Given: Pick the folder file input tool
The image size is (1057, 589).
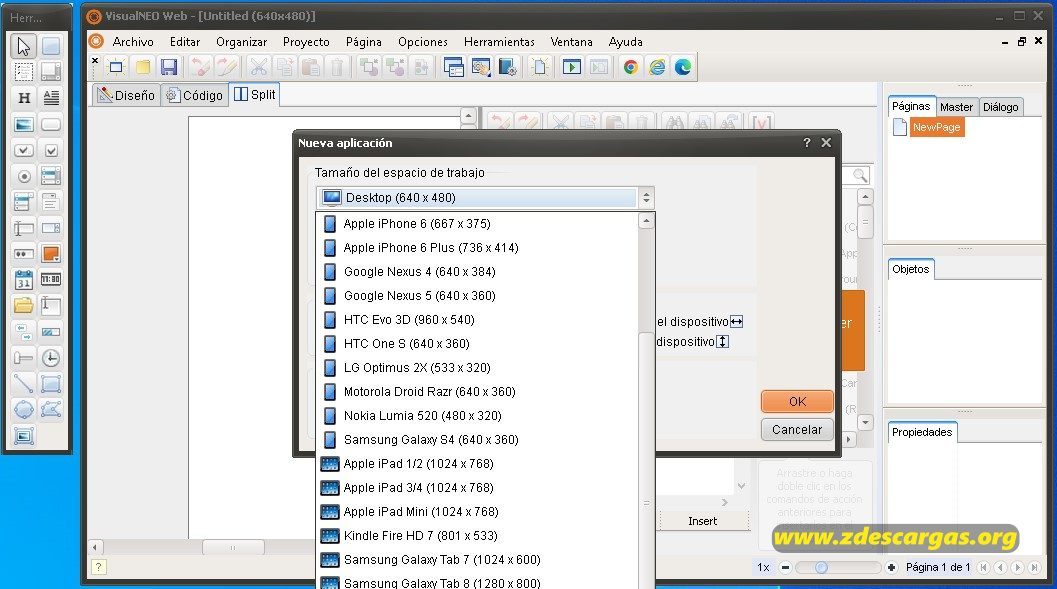Looking at the screenshot, I should [x=24, y=305].
